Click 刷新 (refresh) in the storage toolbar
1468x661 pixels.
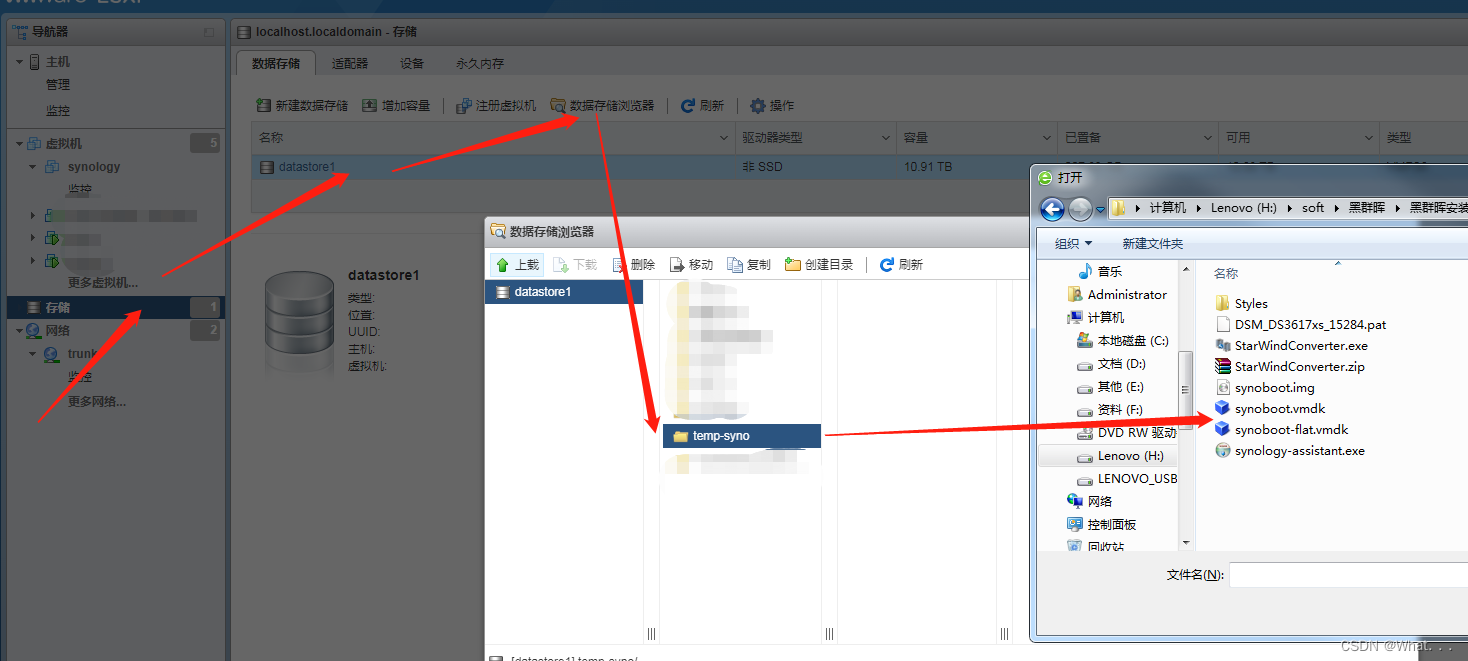702,105
